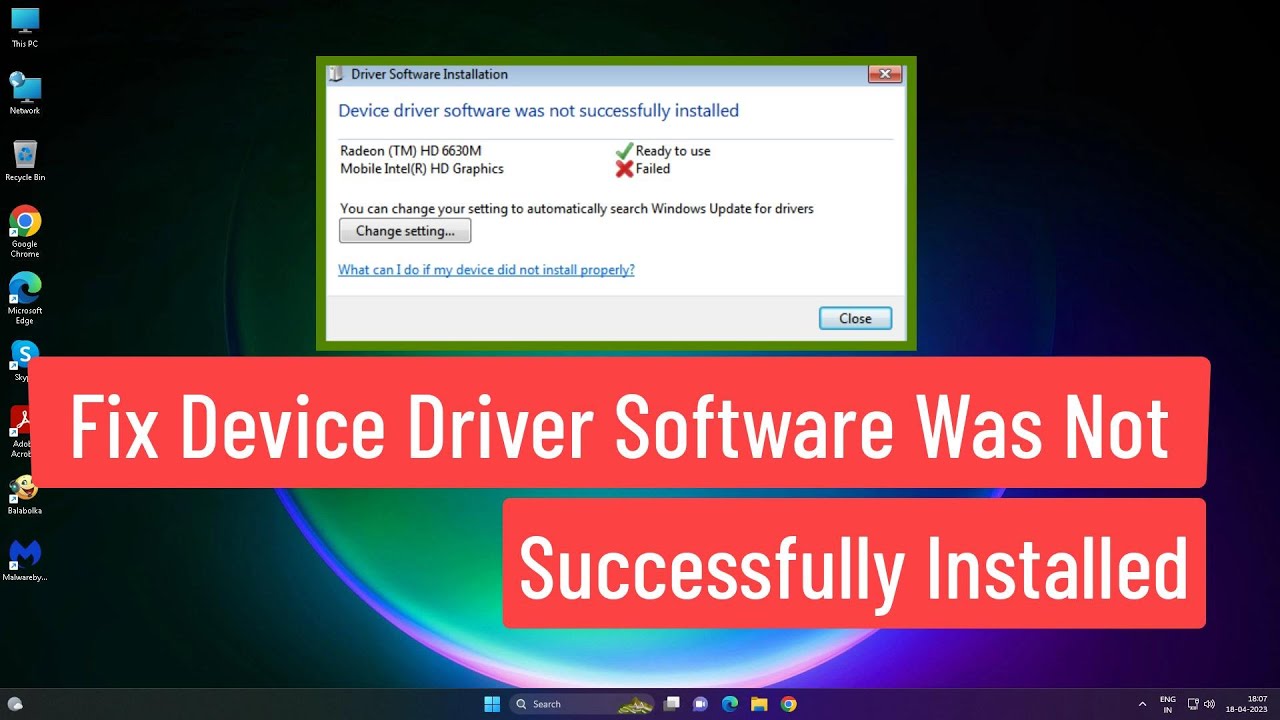The image size is (1280, 720).
Task: Click the 'Device driver software was not successfully installed' heading
Action: (x=538, y=110)
